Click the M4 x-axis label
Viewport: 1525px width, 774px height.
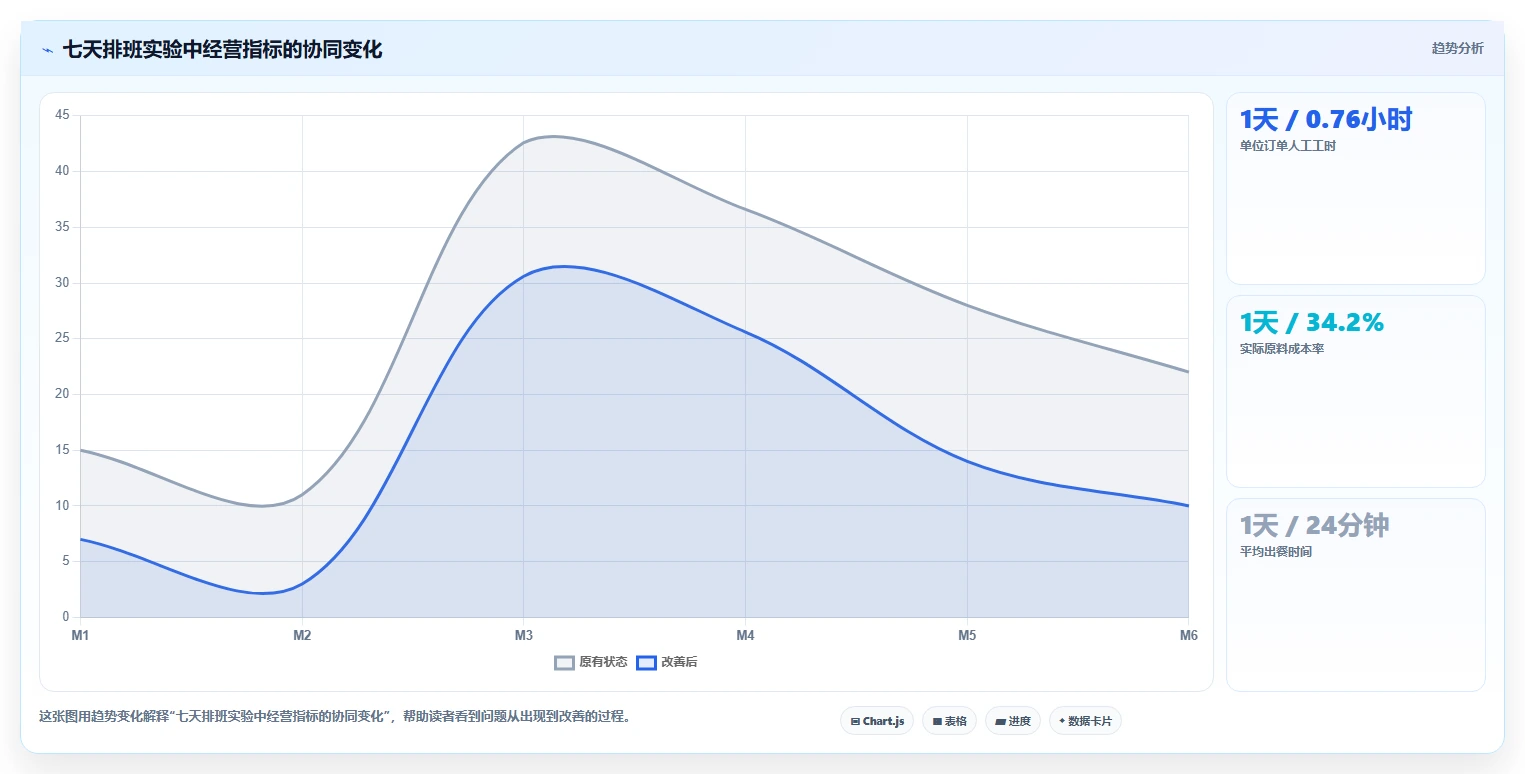pos(745,635)
